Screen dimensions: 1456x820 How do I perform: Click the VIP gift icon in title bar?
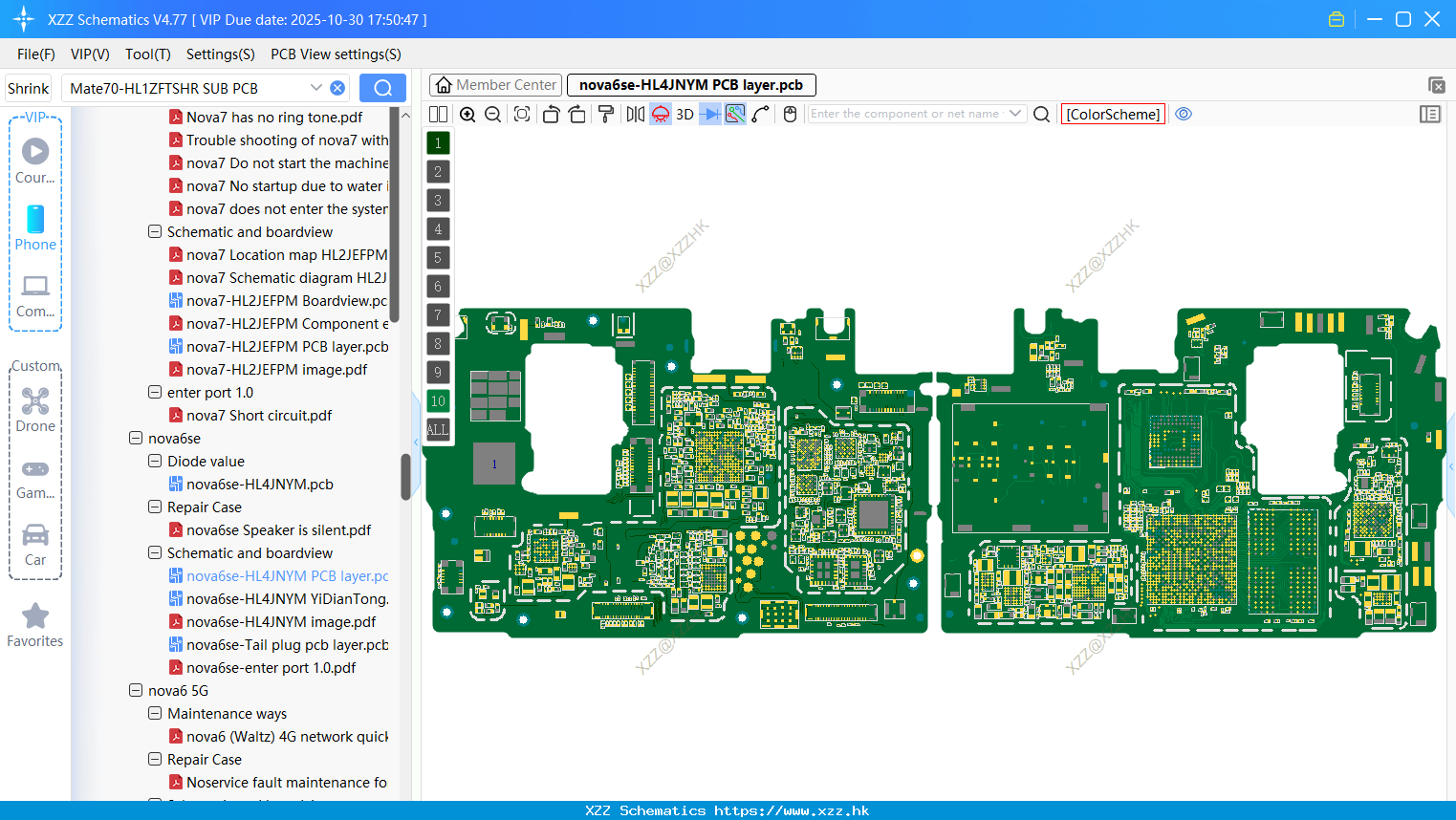coord(1336,19)
